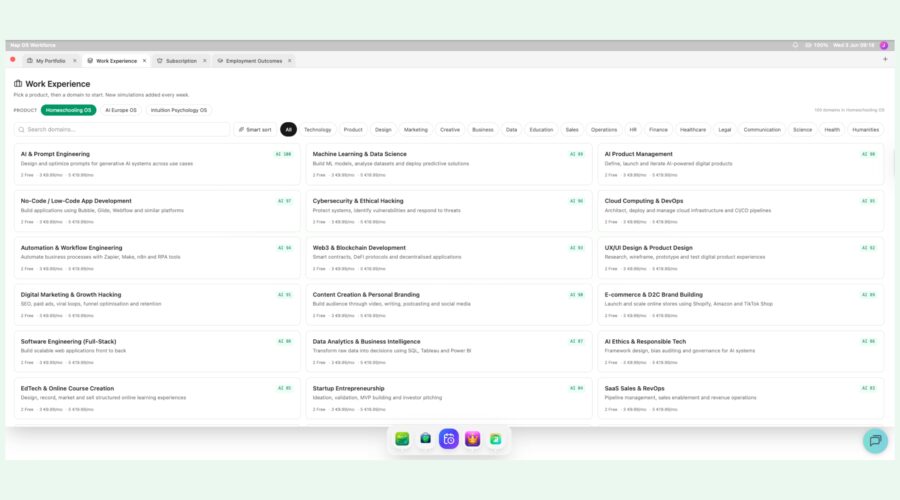Launch the blue camera dock app
This screenshot has width=900, height=500.
click(x=449, y=439)
